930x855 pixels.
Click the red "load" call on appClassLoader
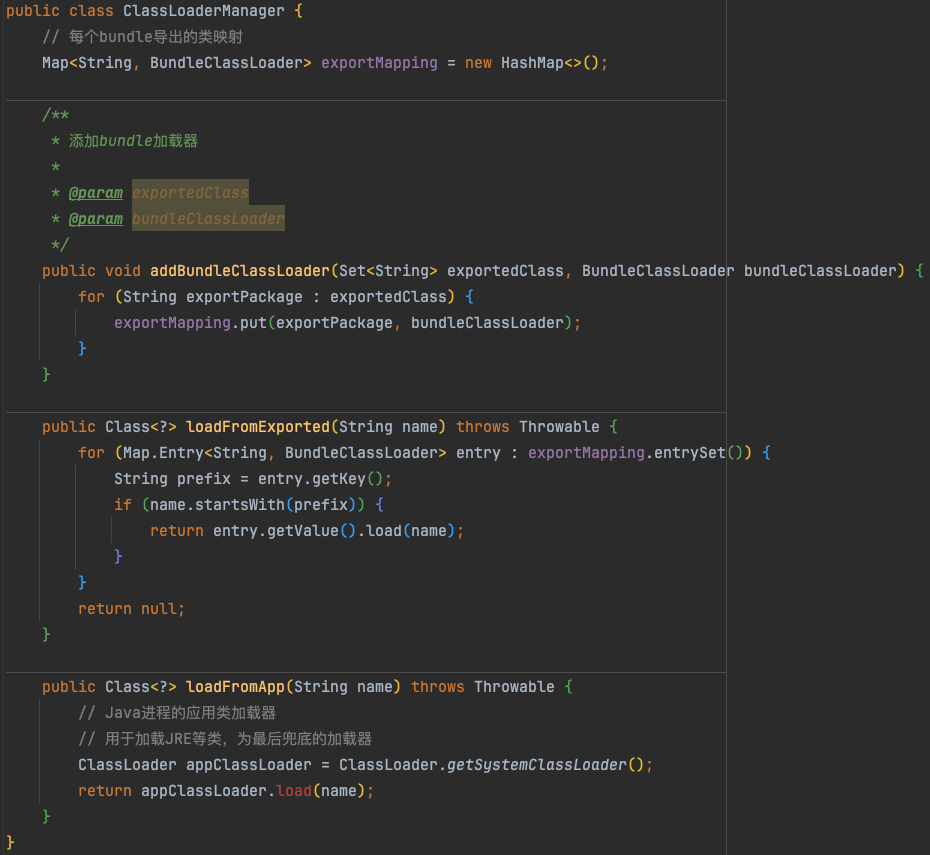point(294,792)
